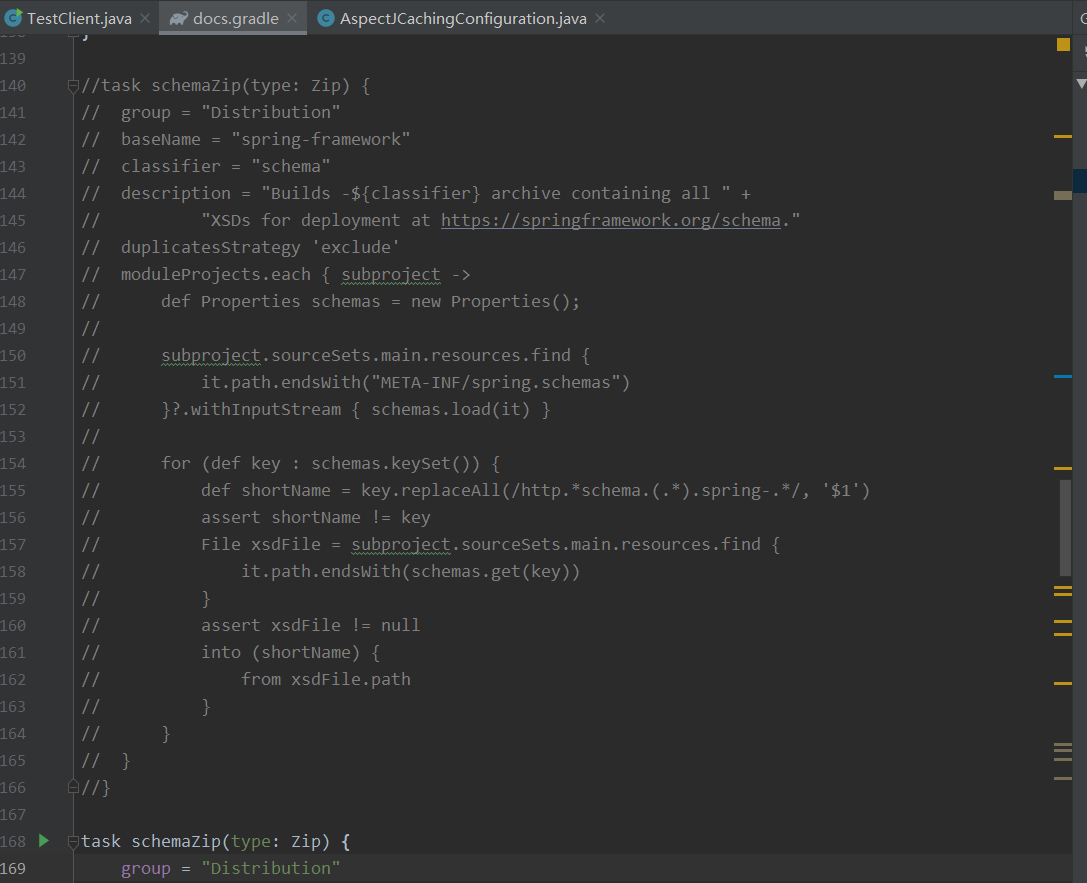Click the word subproject on line 147
1087x883 pixels.
390,274
